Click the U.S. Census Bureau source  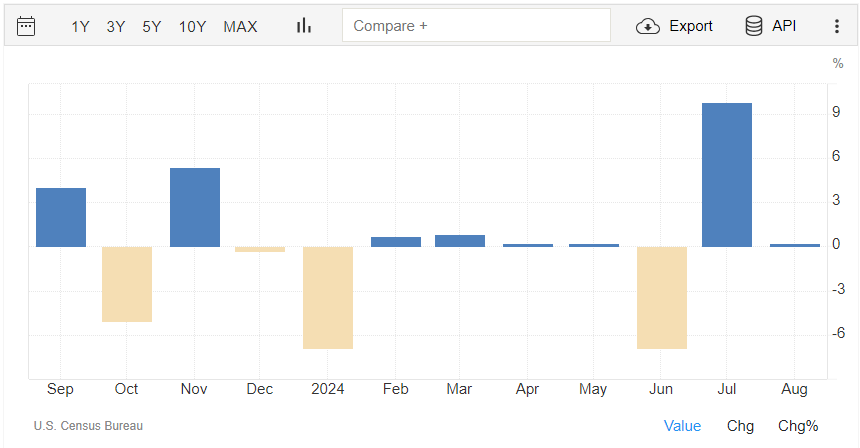point(88,426)
